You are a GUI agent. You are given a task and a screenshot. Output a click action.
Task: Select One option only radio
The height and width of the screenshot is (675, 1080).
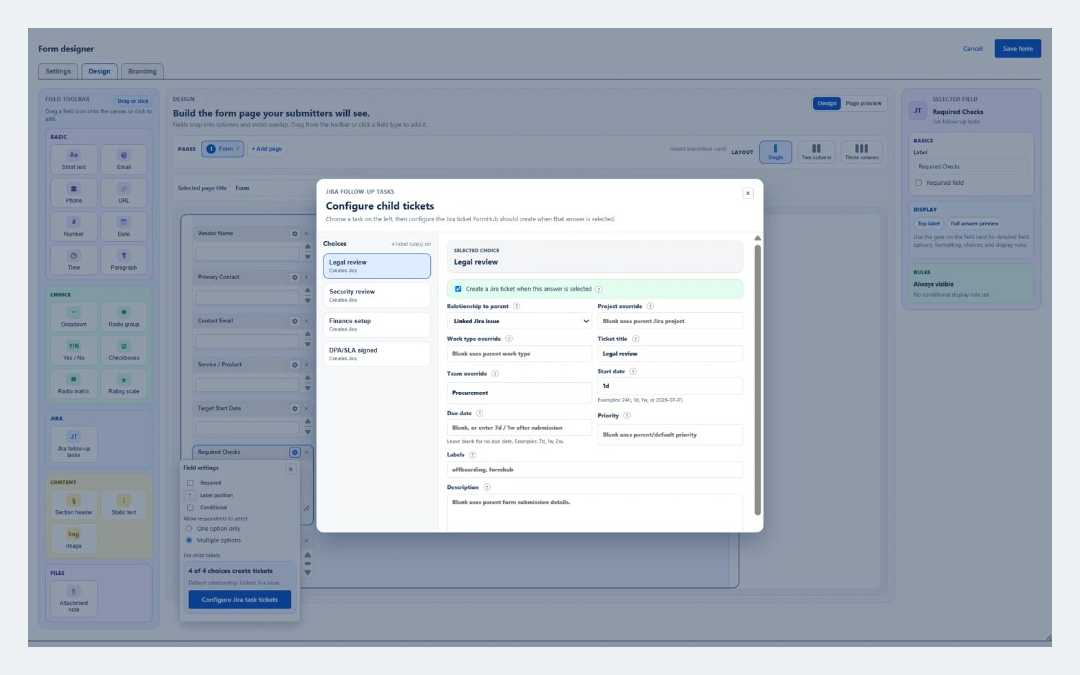[189, 529]
